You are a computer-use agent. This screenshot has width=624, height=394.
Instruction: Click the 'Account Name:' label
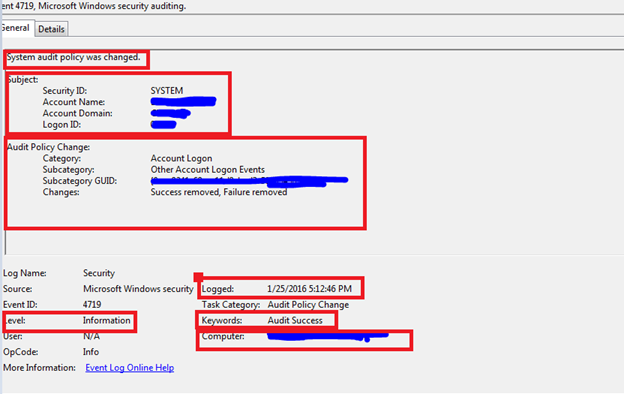74,102
